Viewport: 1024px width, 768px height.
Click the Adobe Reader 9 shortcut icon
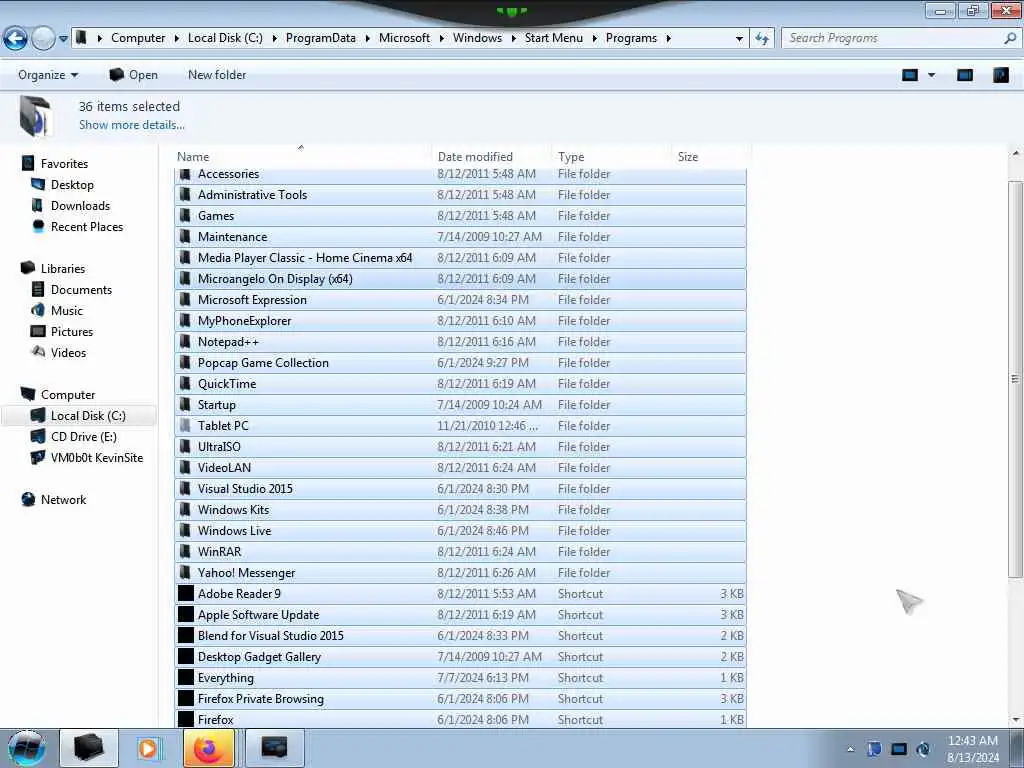pyautogui.click(x=186, y=593)
